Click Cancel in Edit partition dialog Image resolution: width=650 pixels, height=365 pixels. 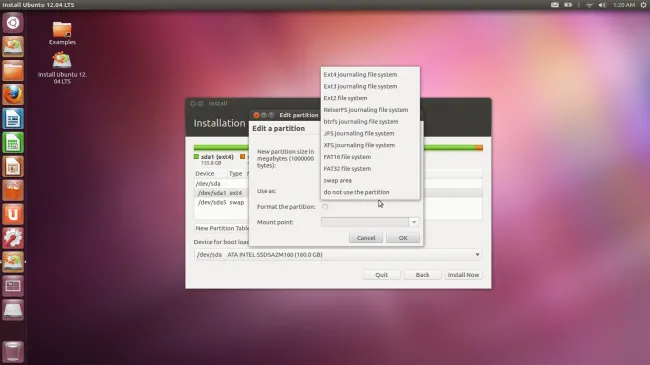tap(366, 238)
